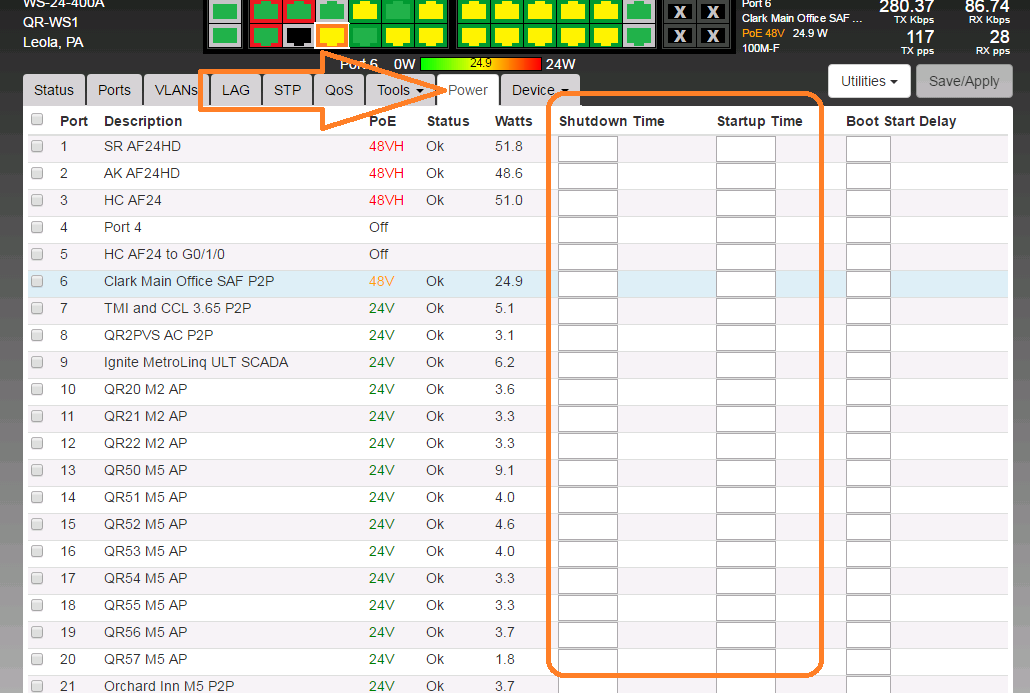Image resolution: width=1030 pixels, height=693 pixels.
Task: Click the Save/Apply button
Action: pyautogui.click(x=963, y=81)
